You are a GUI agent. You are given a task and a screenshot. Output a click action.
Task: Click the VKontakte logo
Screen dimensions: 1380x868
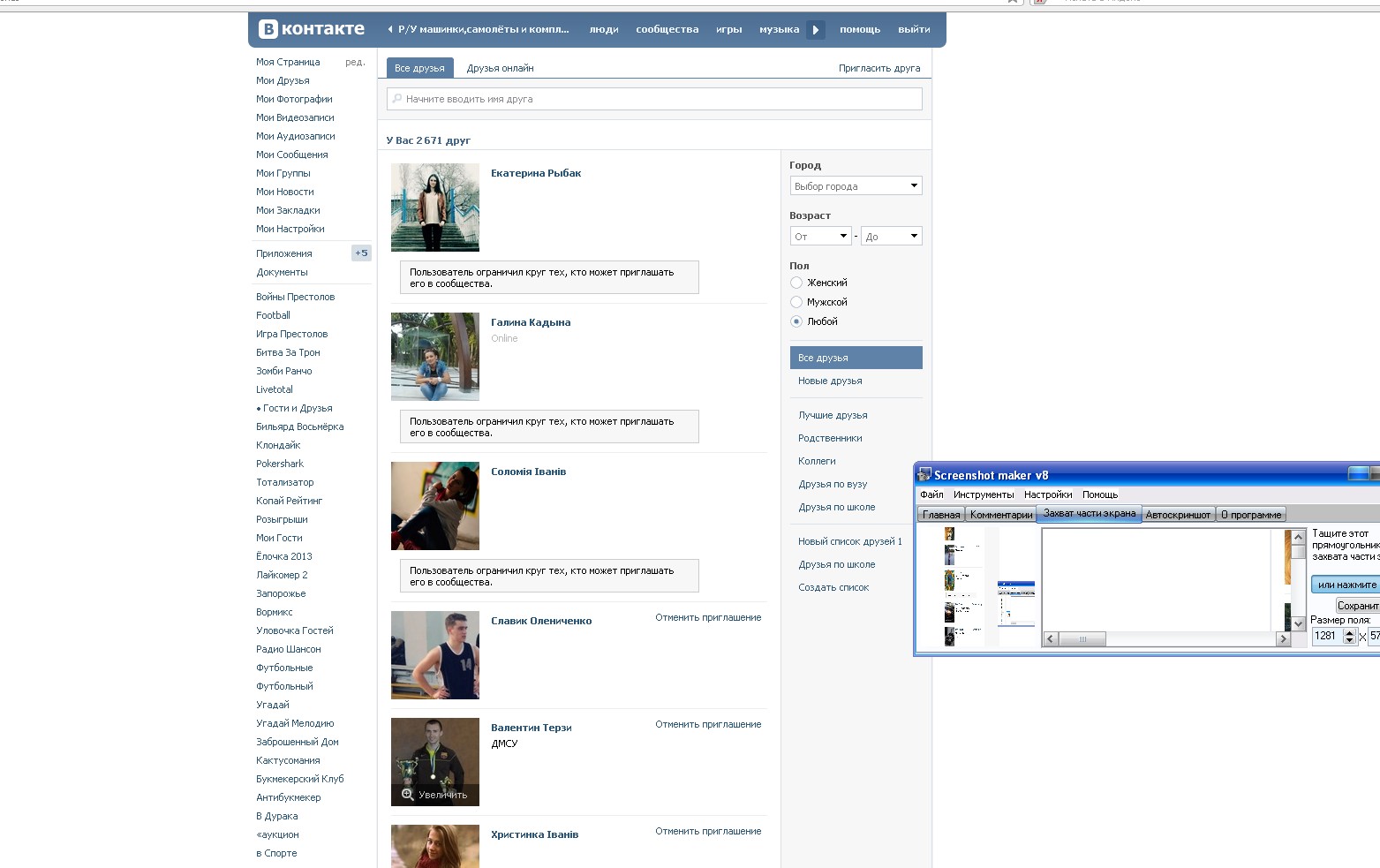click(x=312, y=29)
